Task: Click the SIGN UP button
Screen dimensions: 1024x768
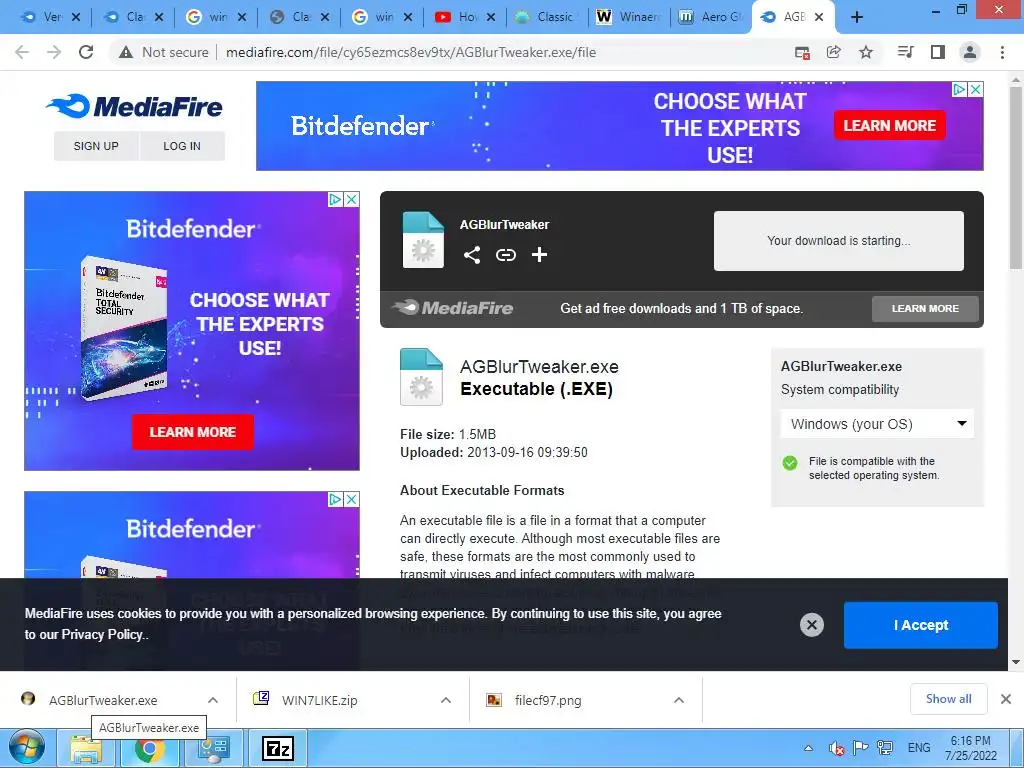Action: (96, 146)
